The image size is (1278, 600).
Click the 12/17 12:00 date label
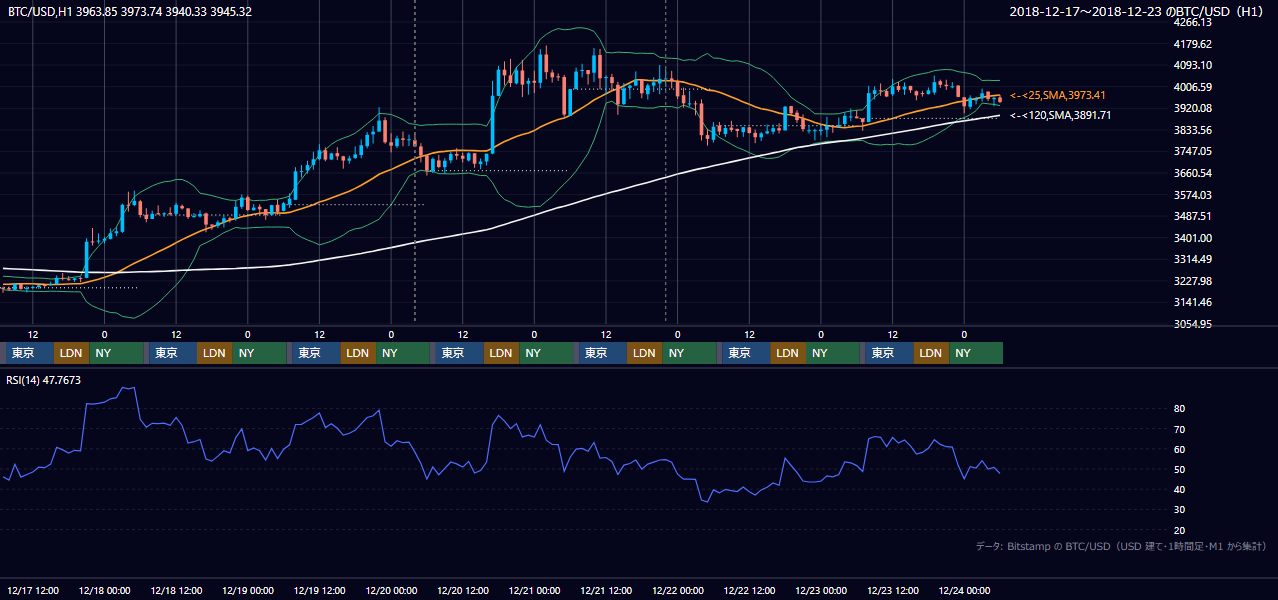tap(33, 591)
